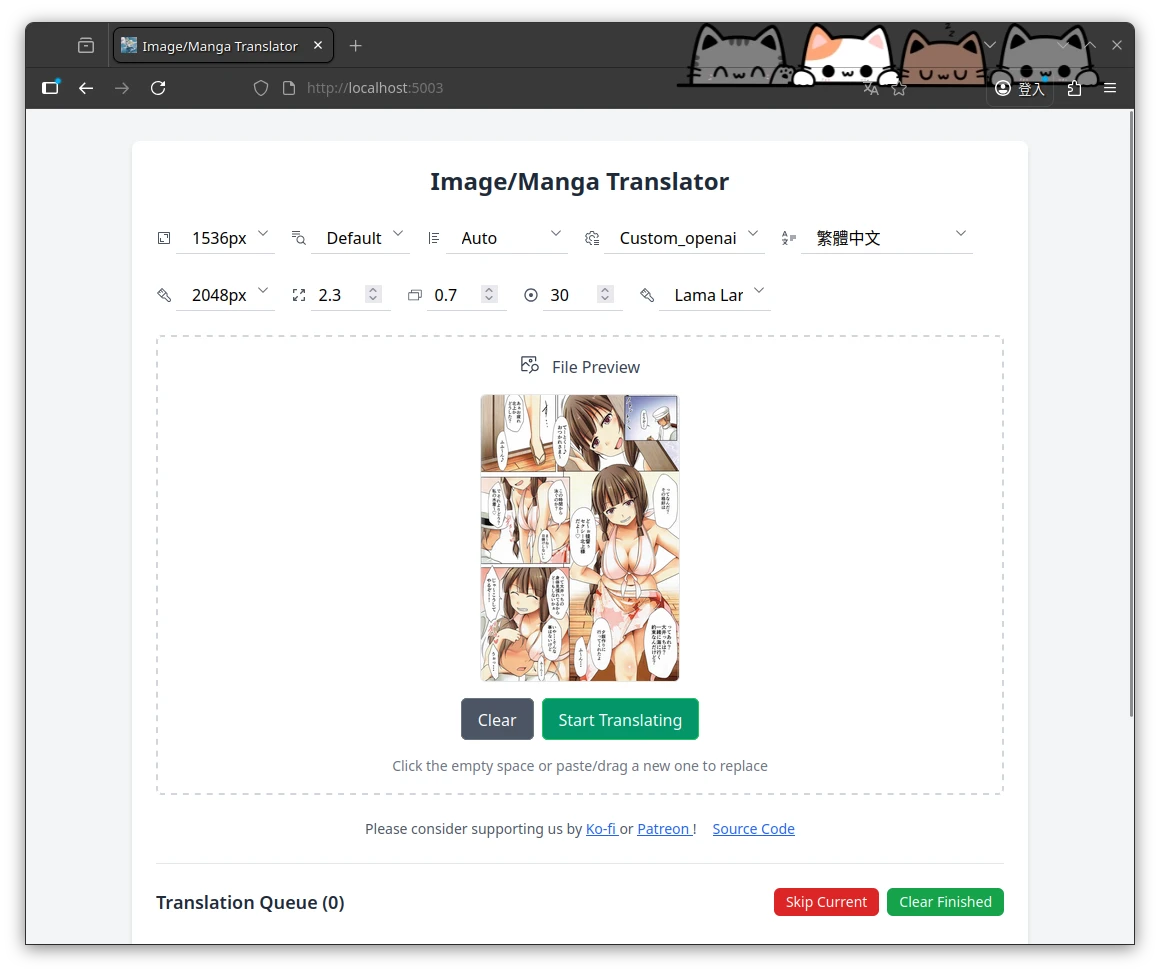
Task: Click the File Preview image icon
Action: [x=530, y=366]
